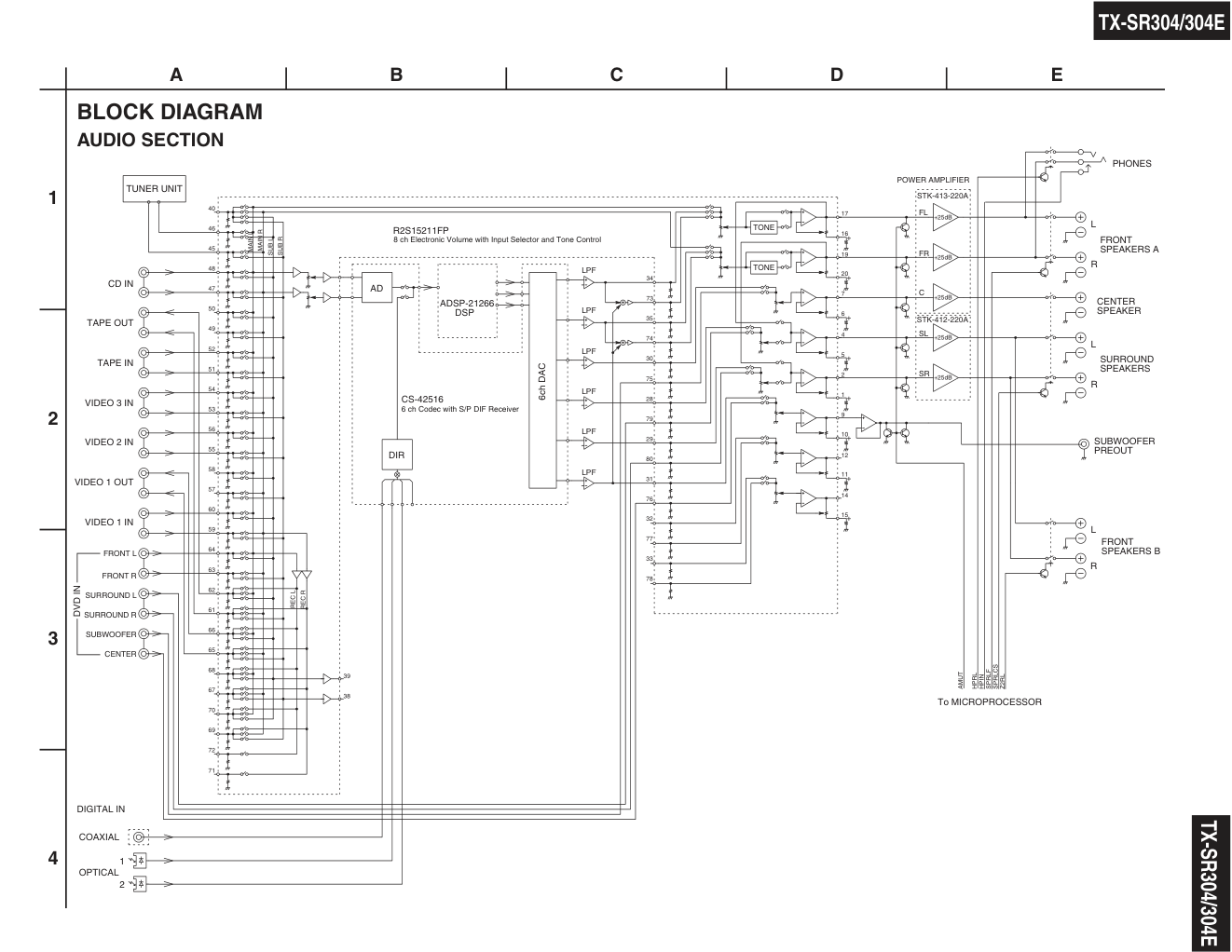The height and width of the screenshot is (952, 1232).
Task: Click the COAXIAL digital input jack
Action: coord(139,837)
